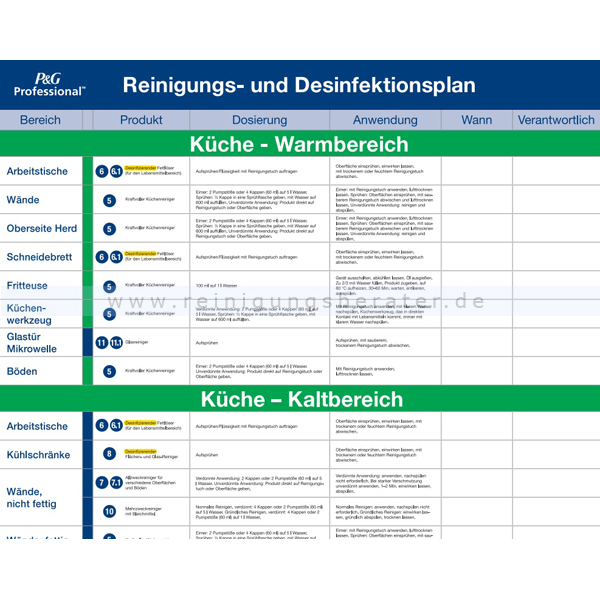Click the 6.1 badge in Kaltbereich Arbeitstische
The image size is (600, 600).
tap(116, 425)
